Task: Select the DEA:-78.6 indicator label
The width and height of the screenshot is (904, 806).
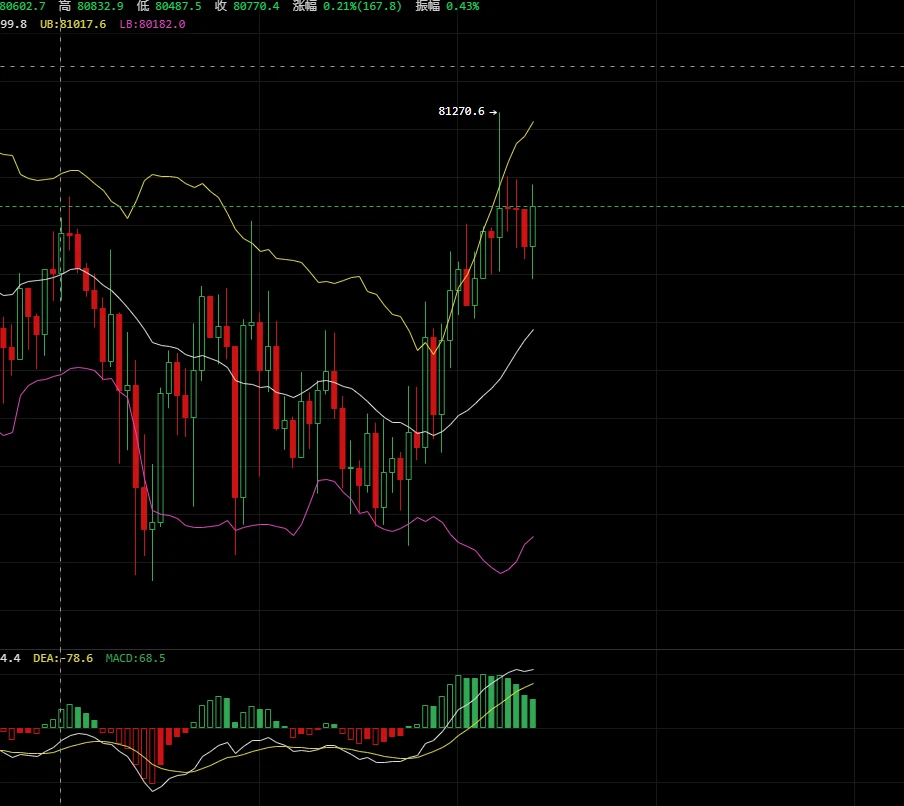Action: coord(63,658)
